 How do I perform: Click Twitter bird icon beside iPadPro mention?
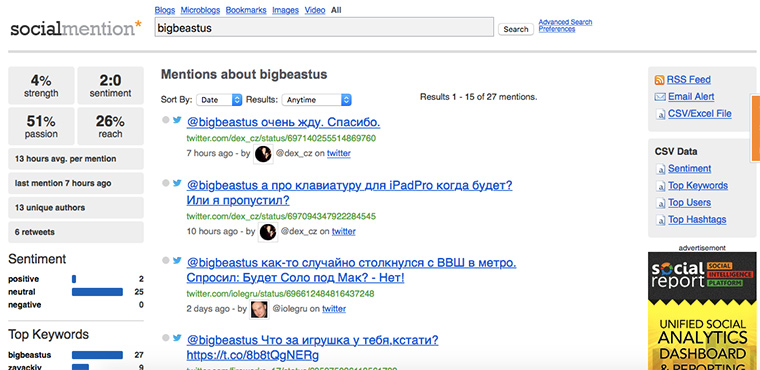point(177,183)
